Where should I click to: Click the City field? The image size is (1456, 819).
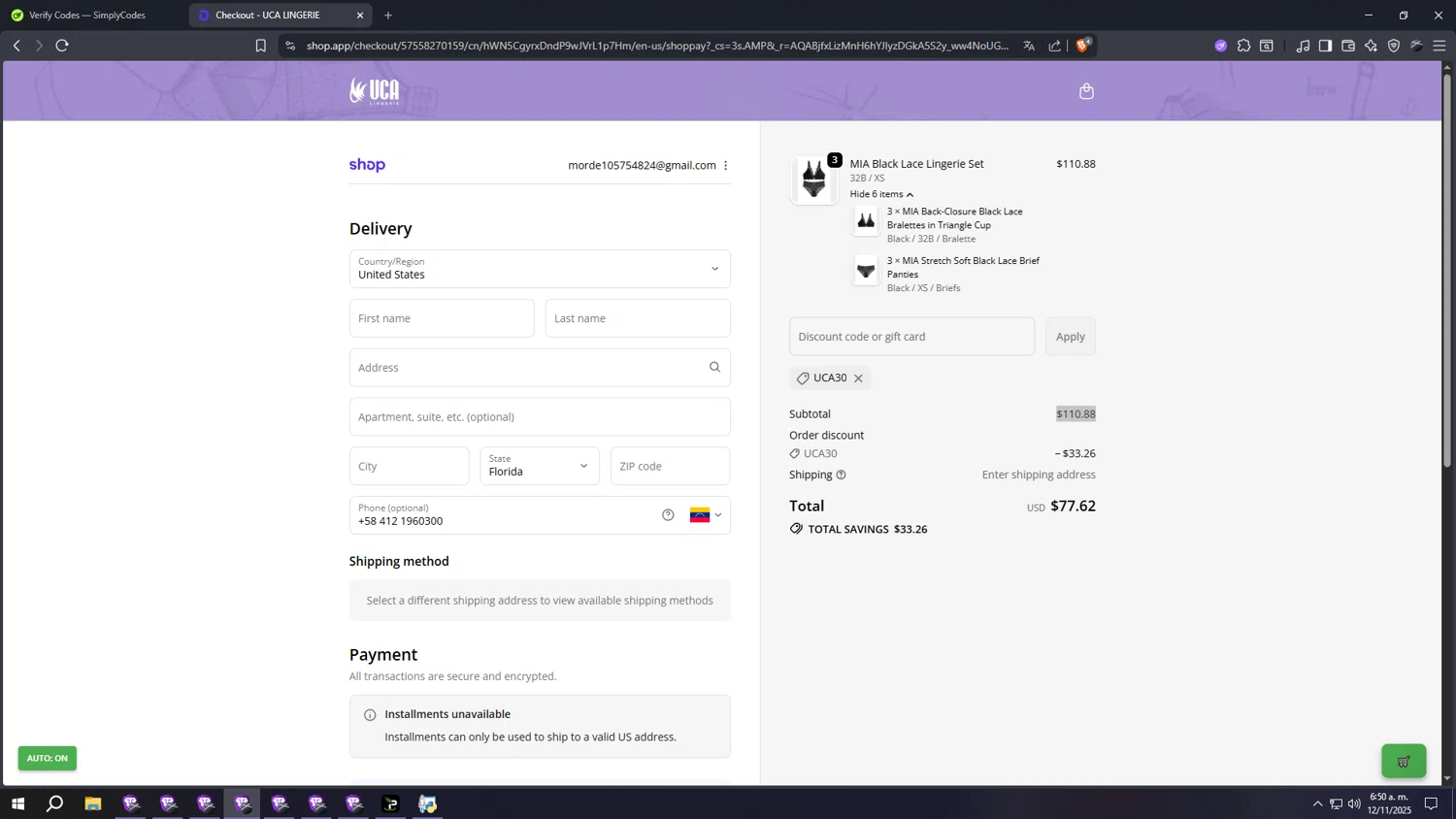click(x=410, y=466)
